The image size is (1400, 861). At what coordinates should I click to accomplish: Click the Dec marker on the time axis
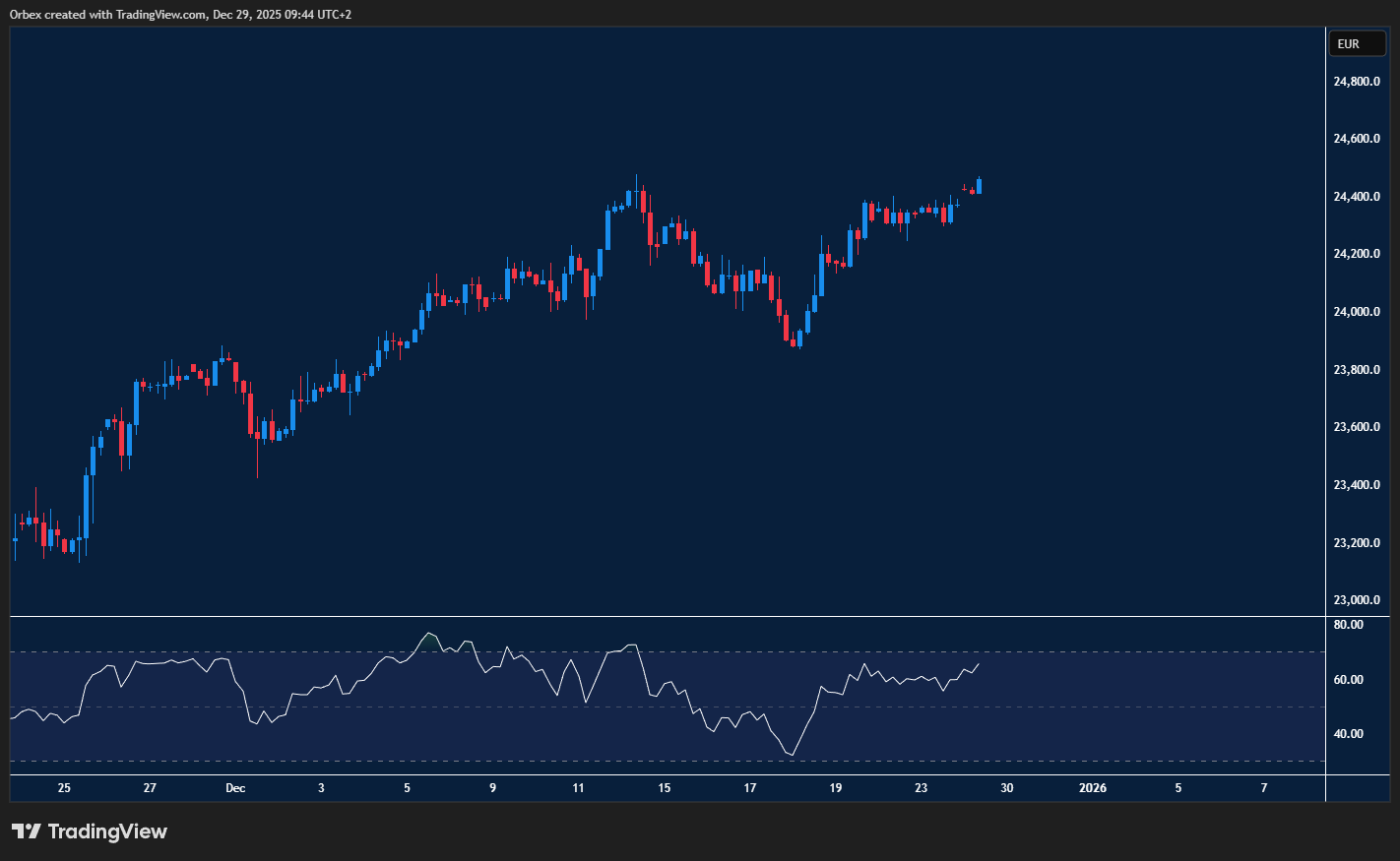(x=235, y=788)
